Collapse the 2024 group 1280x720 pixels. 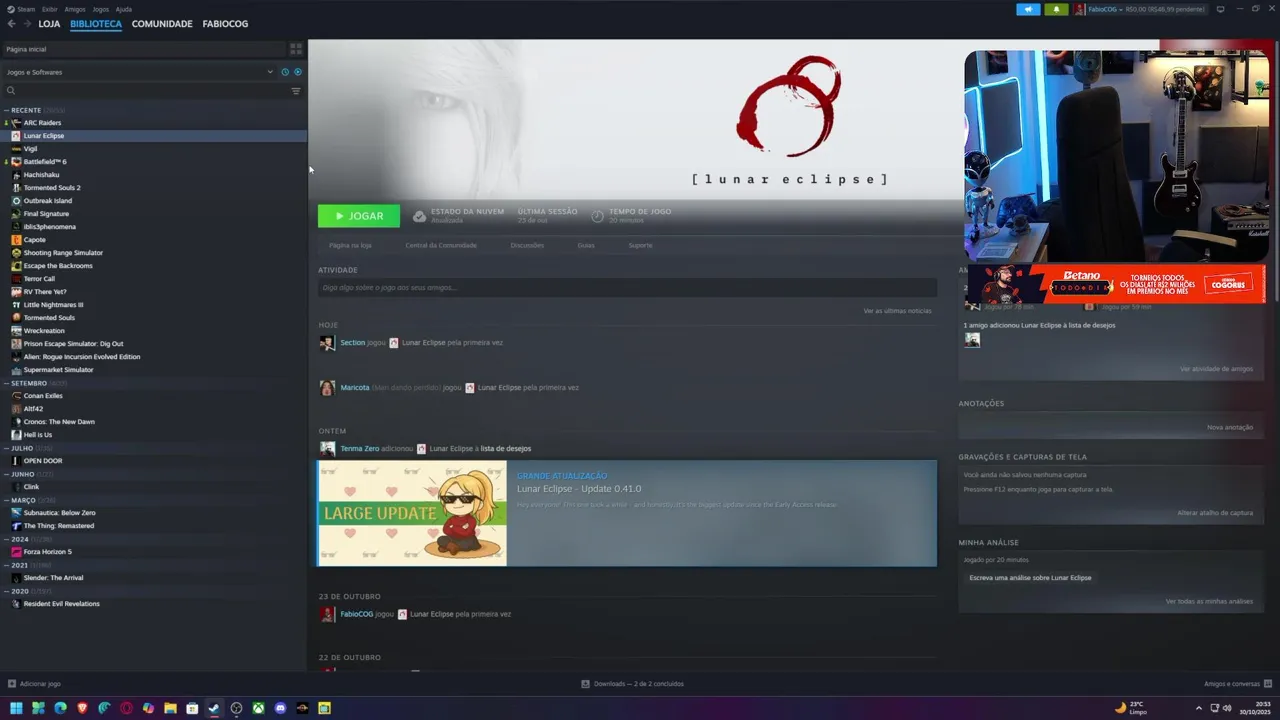click(x=6, y=539)
